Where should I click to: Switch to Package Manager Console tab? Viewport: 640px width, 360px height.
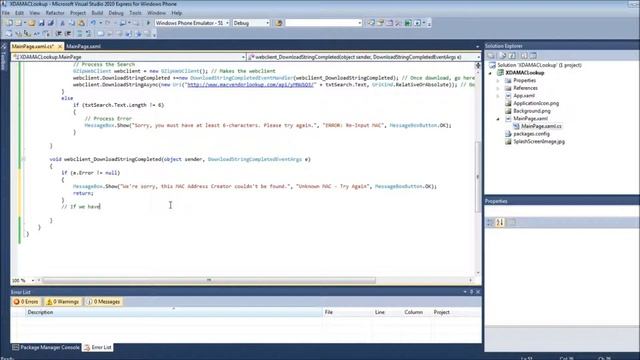click(x=46, y=347)
